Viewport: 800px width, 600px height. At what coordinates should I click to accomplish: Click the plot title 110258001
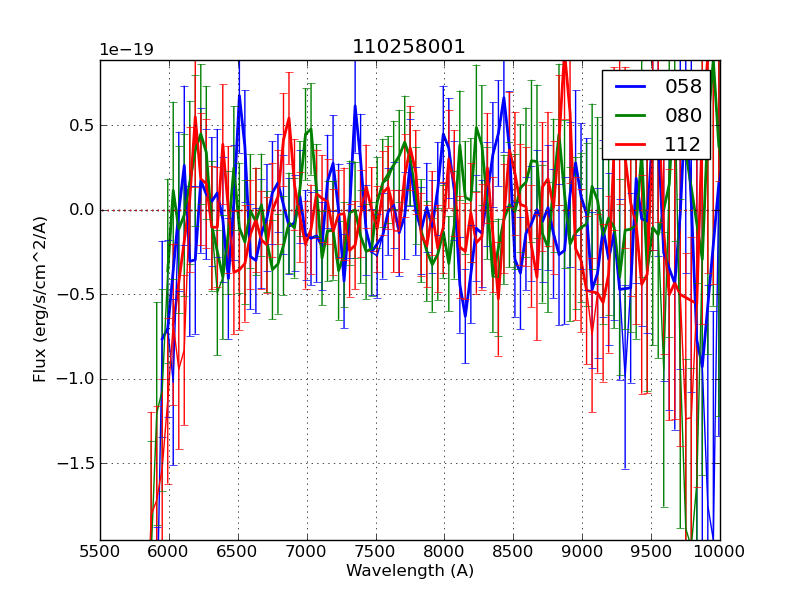click(x=409, y=47)
